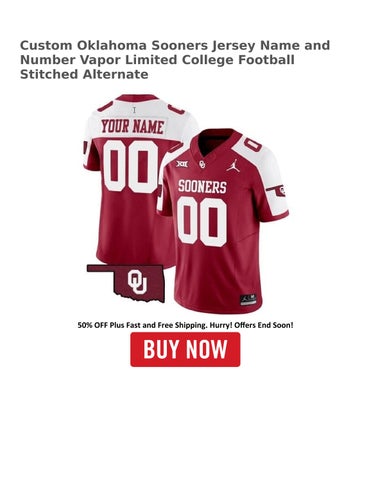Click the OU Oklahoma state-shaped logo
This screenshot has height=480, width=371.
[x=126, y=283]
